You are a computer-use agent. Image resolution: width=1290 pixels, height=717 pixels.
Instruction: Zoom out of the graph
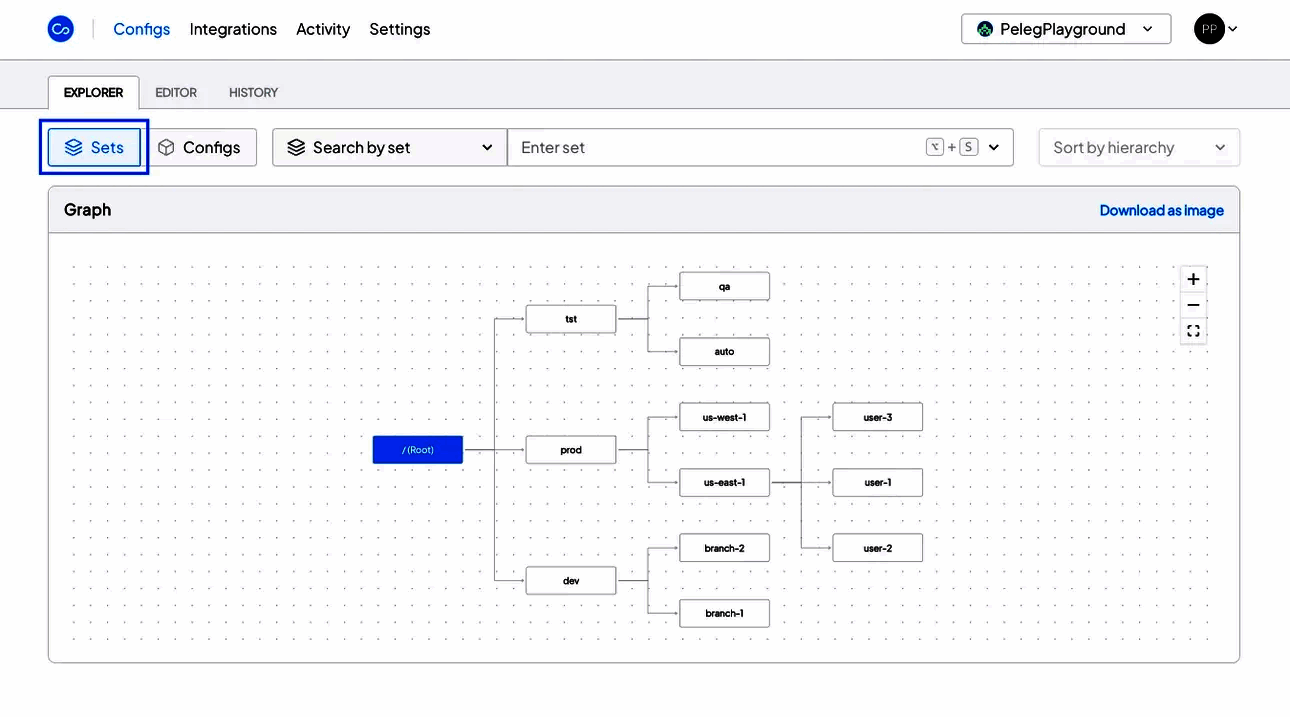[1193, 305]
